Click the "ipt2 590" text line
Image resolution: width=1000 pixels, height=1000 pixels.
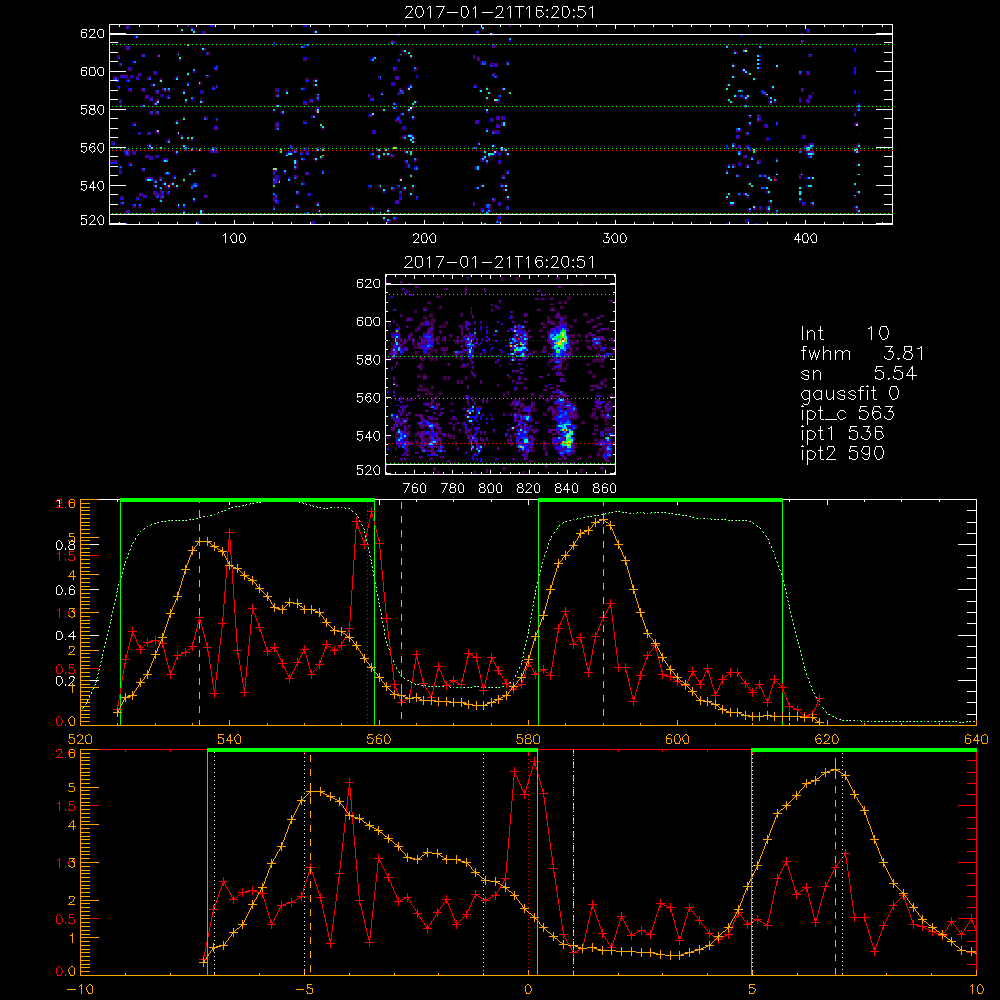point(842,453)
